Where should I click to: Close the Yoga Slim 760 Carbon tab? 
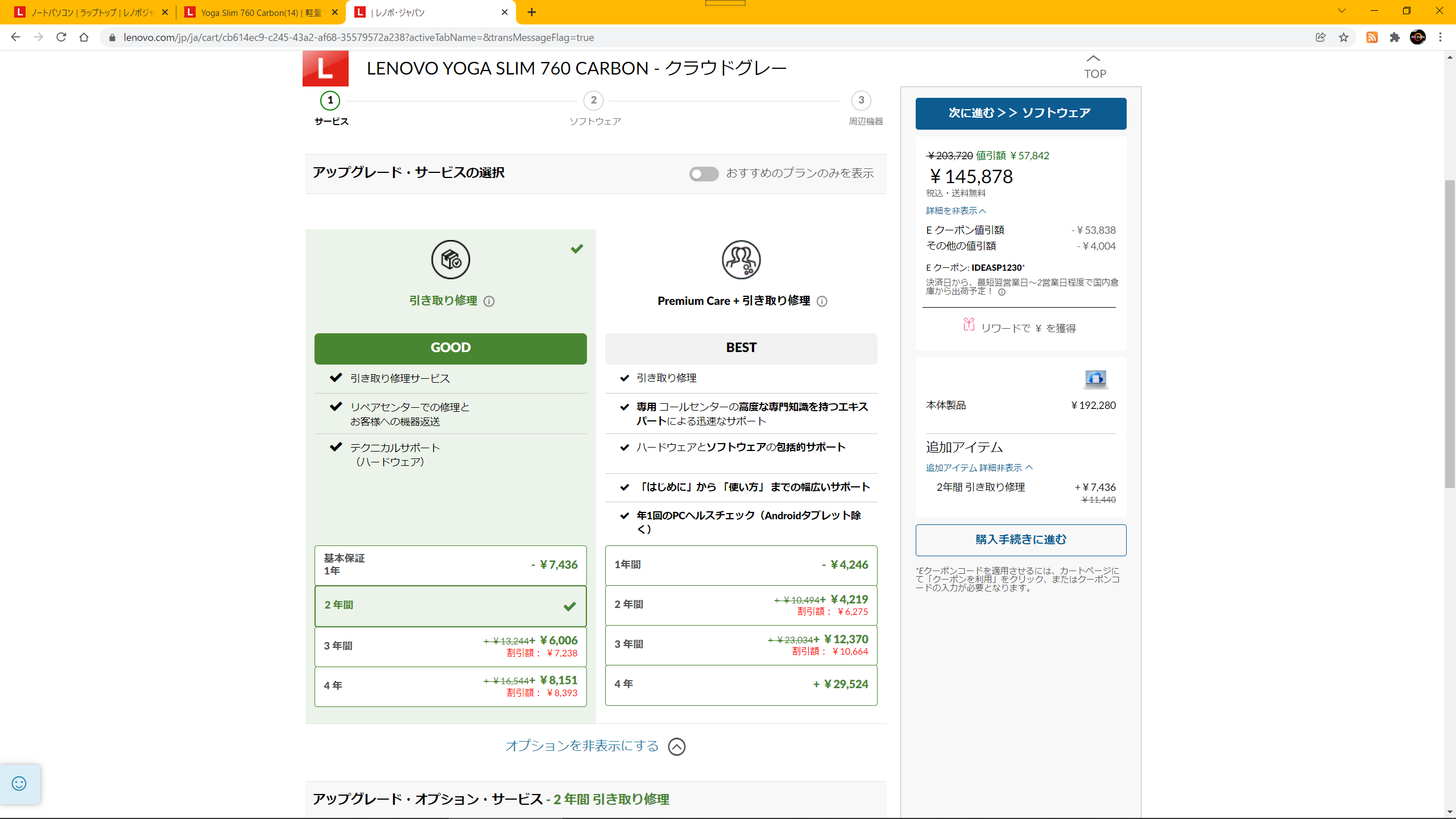[x=334, y=12]
